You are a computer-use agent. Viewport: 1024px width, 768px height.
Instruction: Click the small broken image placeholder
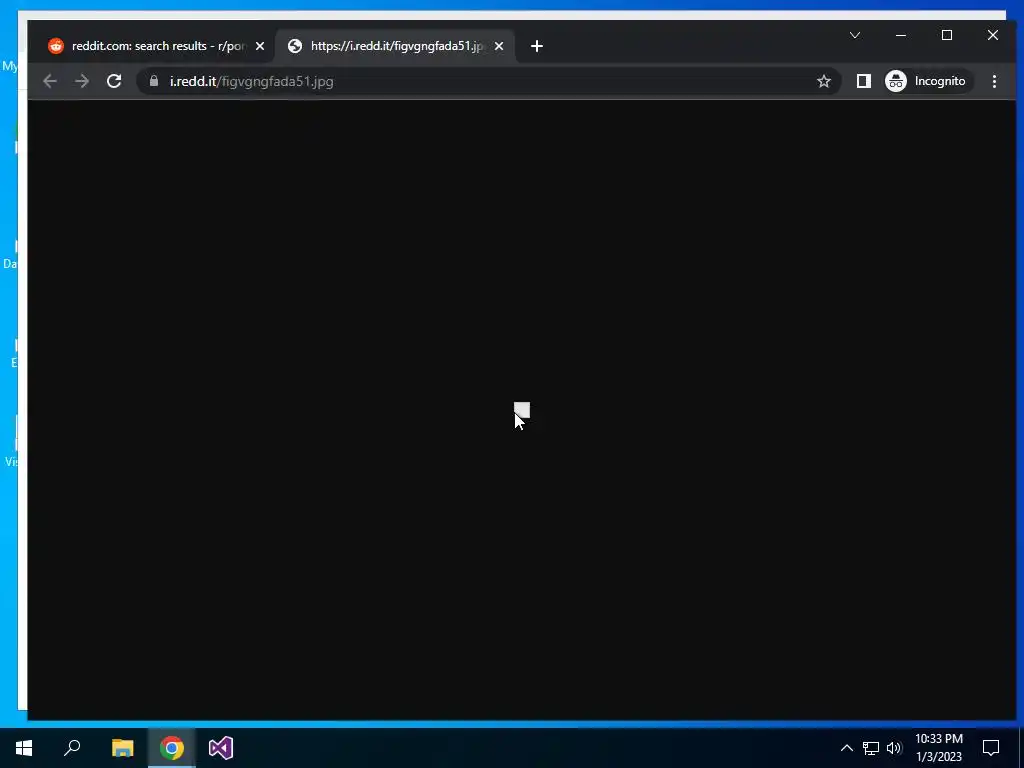pos(522,410)
